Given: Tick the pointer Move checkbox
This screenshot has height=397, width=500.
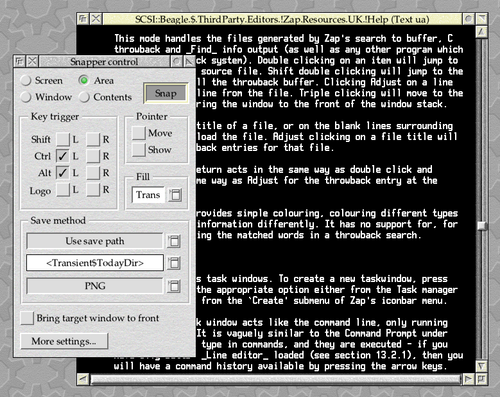Looking at the screenshot, I should pyautogui.click(x=138, y=133).
